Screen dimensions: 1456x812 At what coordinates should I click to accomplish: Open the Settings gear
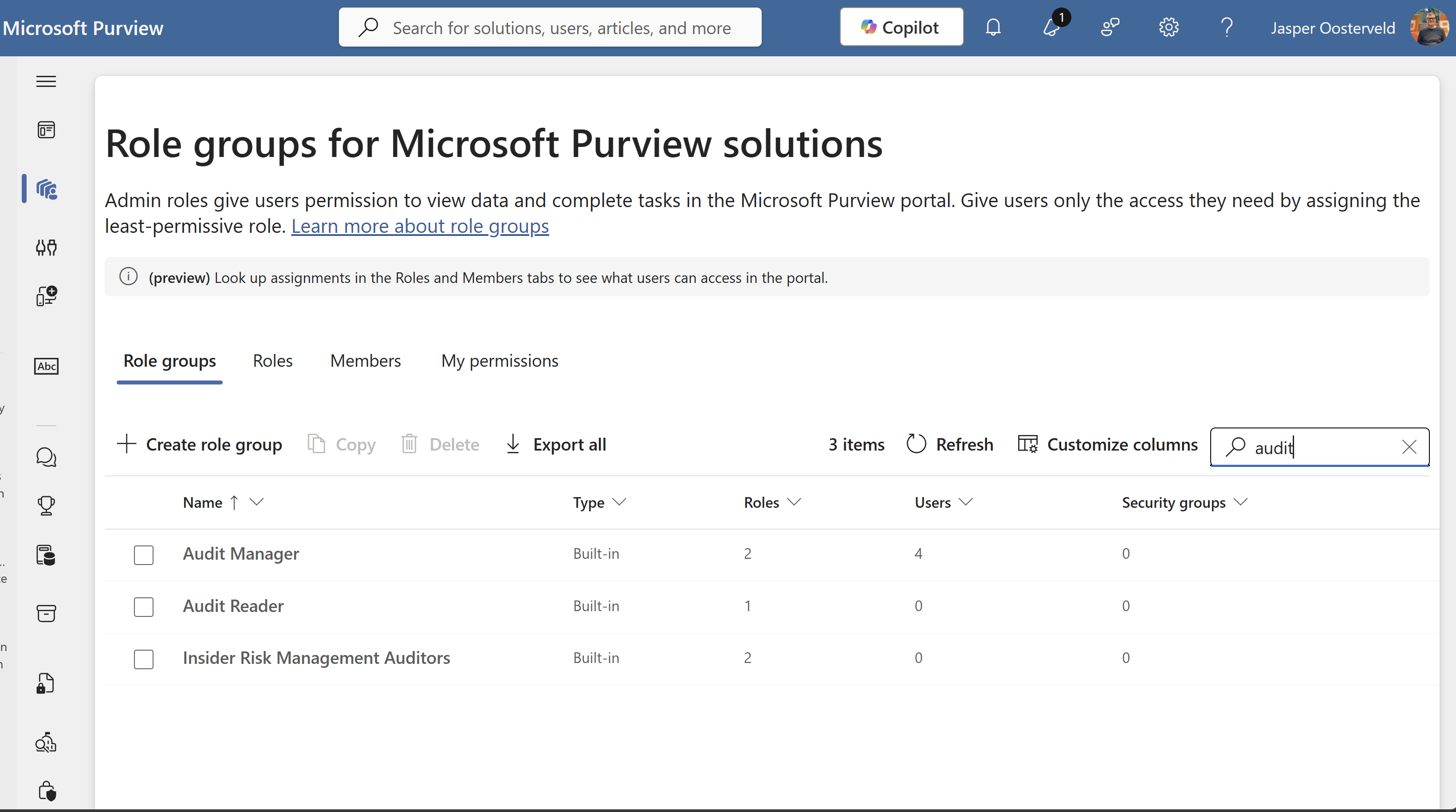point(1168,27)
